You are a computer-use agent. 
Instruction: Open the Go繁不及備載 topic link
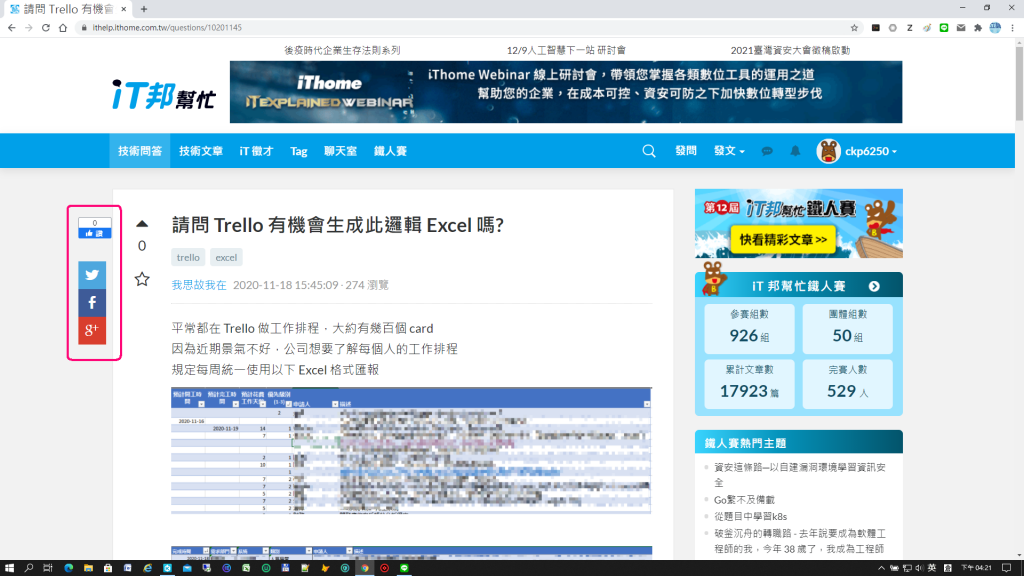coord(744,500)
